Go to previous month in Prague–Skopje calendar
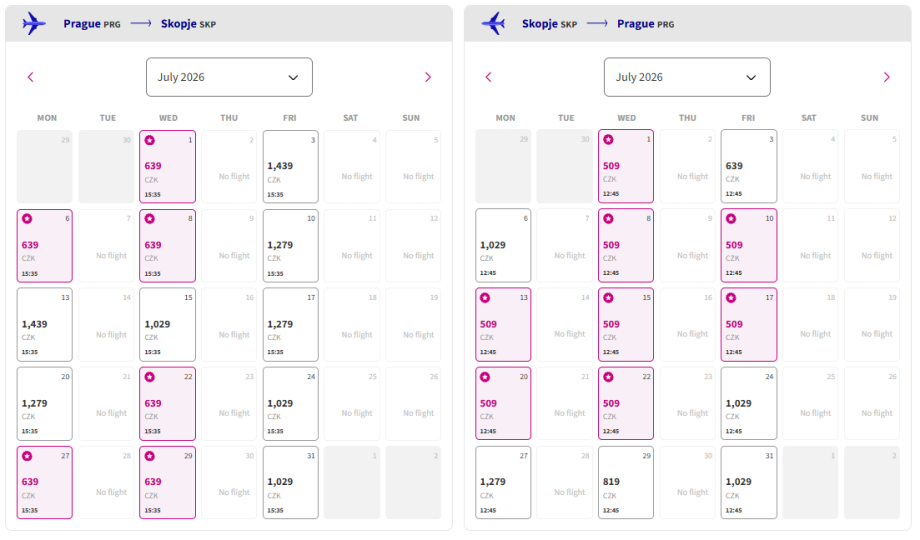 [x=31, y=77]
